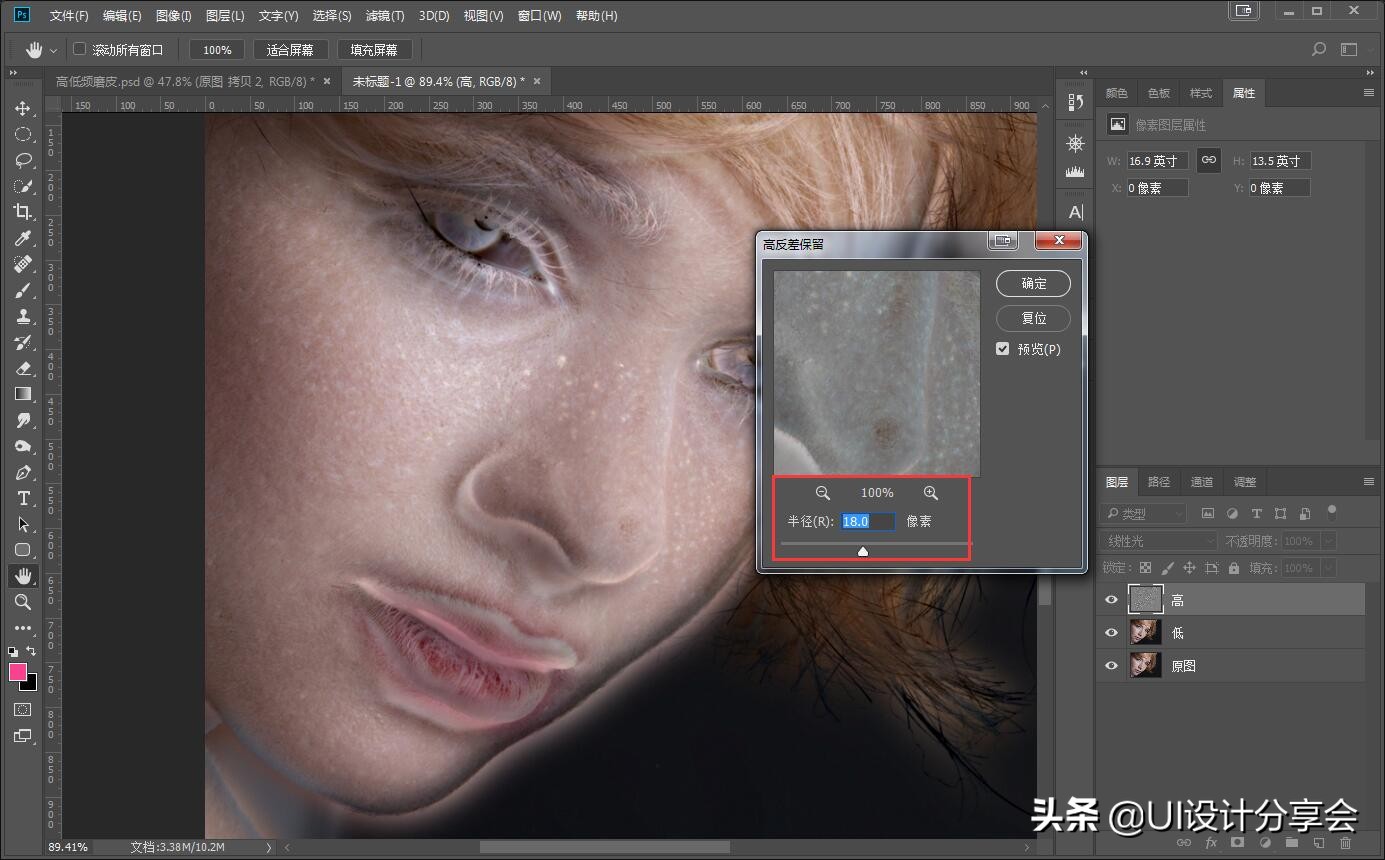
Task: Toggle the 预览(P) preview checkbox
Action: pyautogui.click(x=1003, y=349)
